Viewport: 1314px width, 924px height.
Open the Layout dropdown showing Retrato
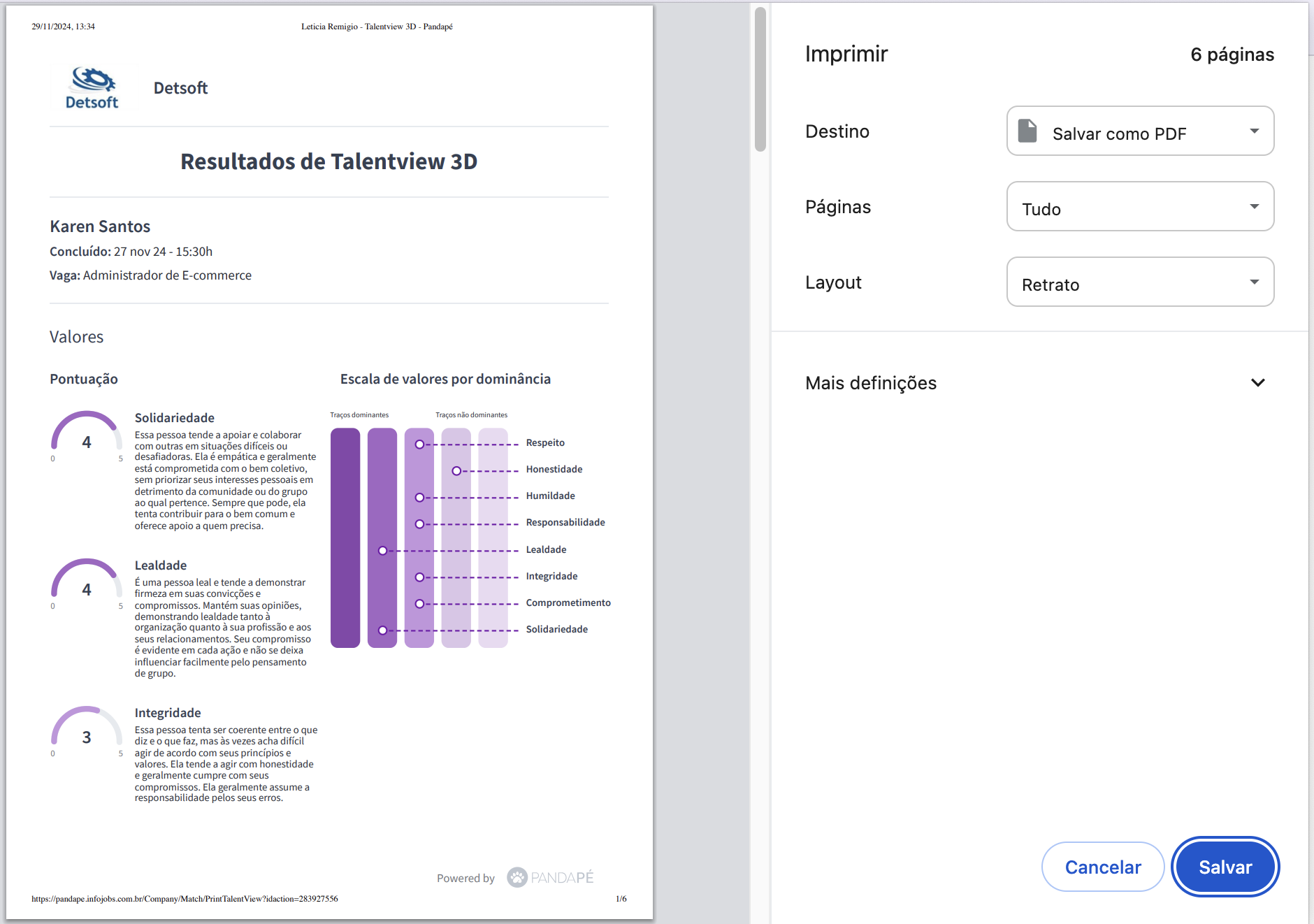tap(1140, 282)
